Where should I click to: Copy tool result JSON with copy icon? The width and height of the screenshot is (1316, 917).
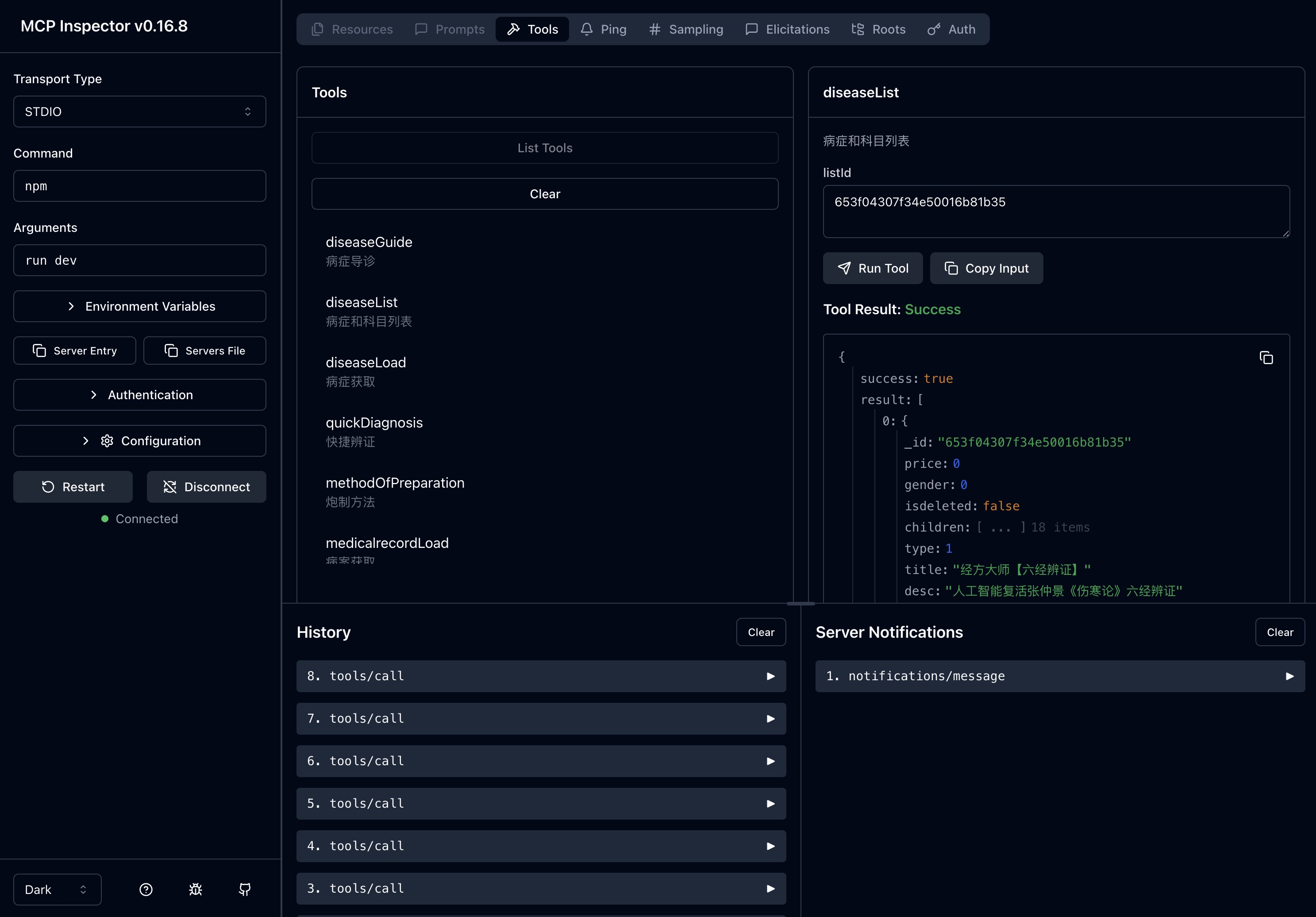pos(1266,358)
